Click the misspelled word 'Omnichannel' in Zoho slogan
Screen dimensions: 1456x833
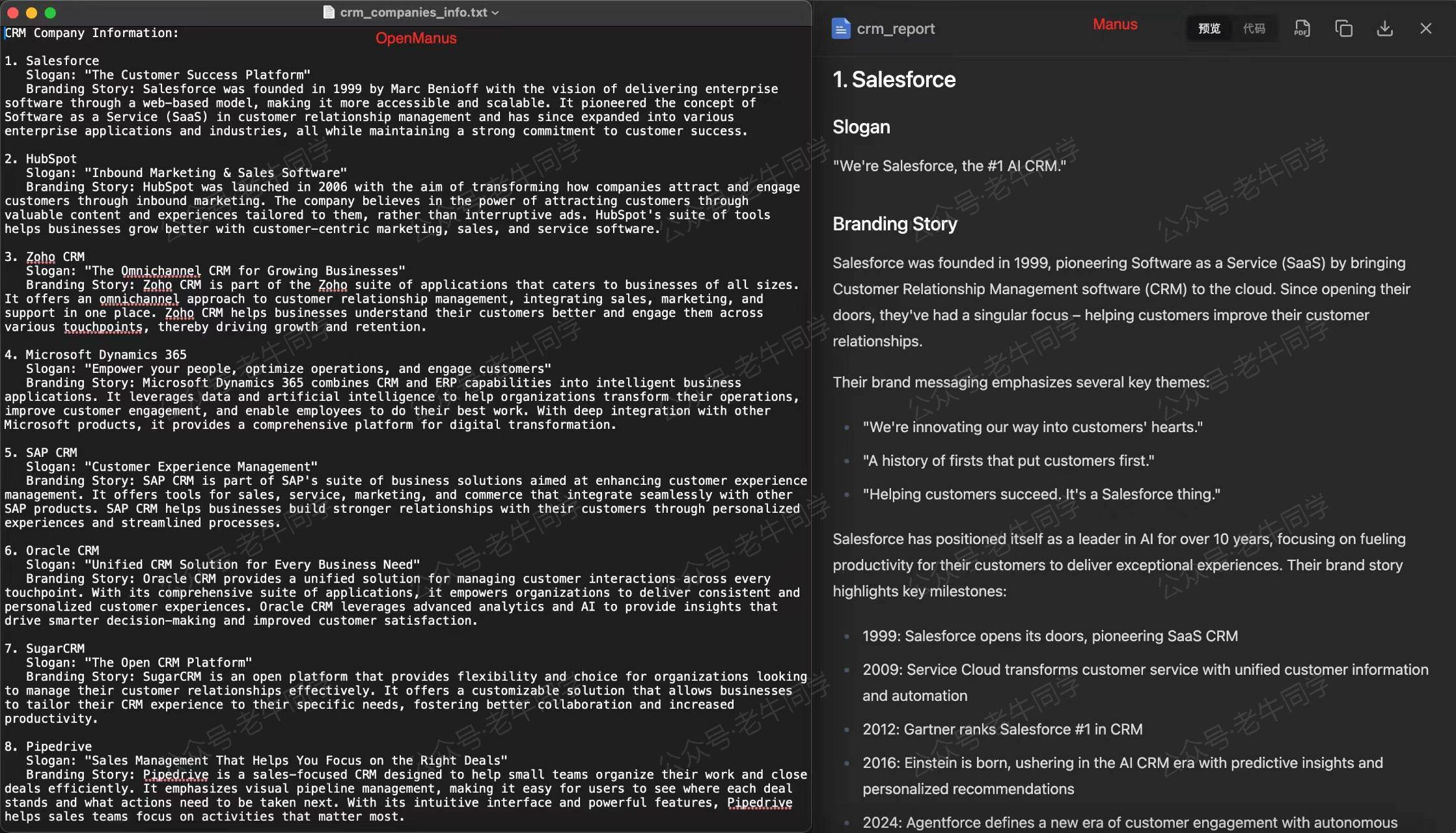click(161, 271)
